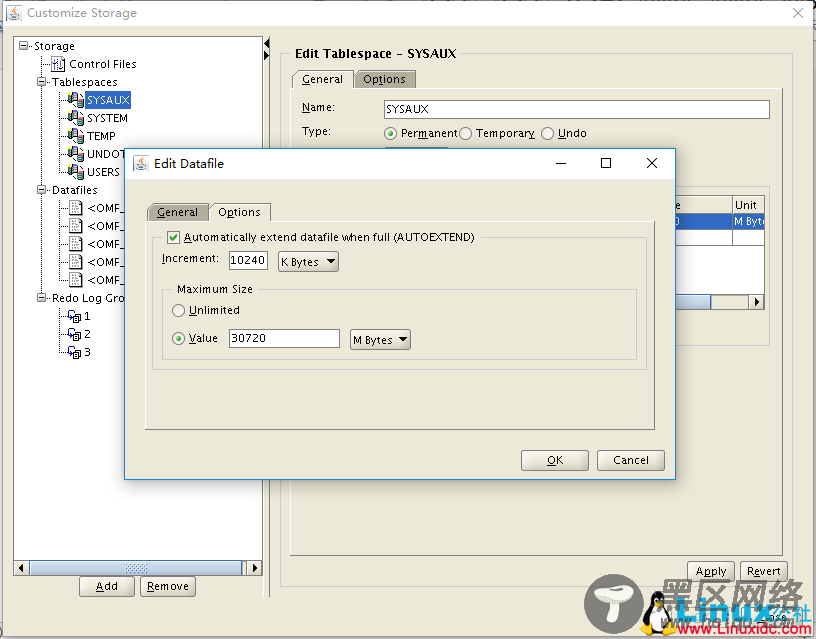
Task: Open General tab of Edit Tablespace
Action: tap(322, 79)
